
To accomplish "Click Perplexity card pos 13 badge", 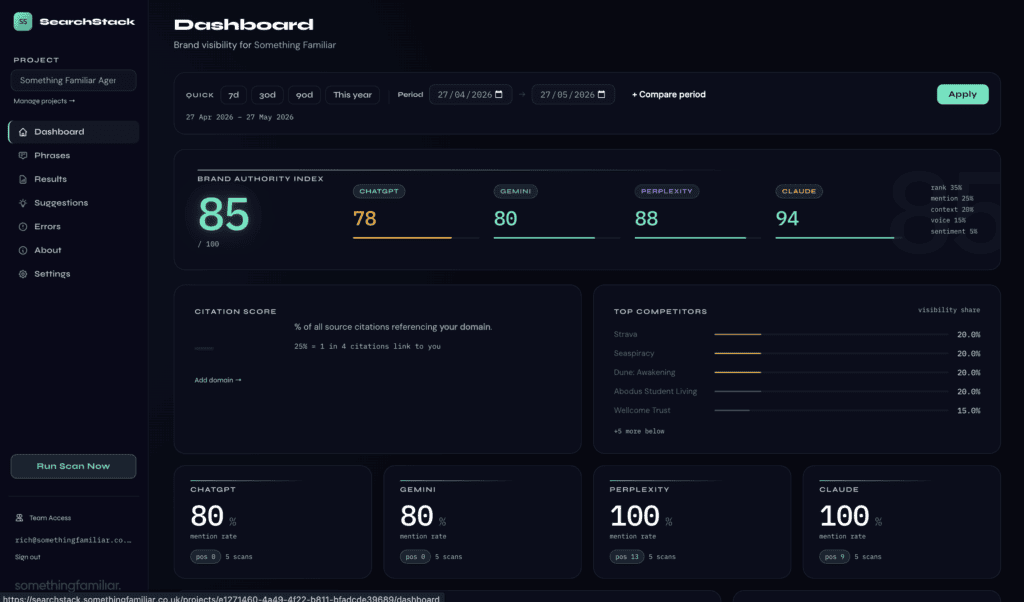I will pyautogui.click(x=626, y=557).
